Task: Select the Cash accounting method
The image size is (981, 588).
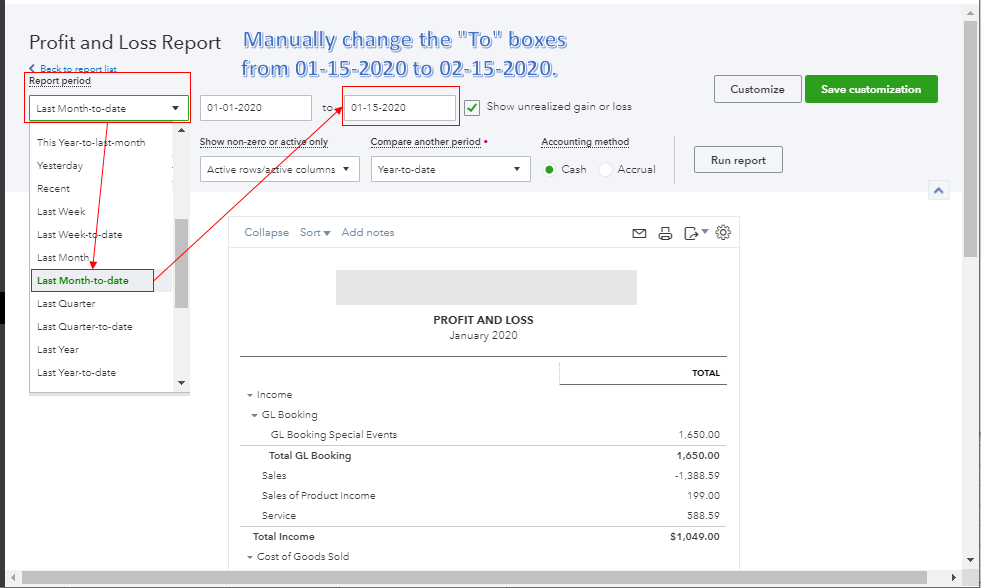Action: [x=549, y=170]
